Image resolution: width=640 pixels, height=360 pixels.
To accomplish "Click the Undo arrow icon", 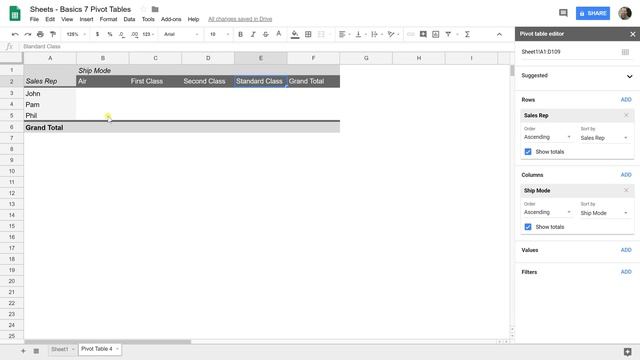I will (x=15, y=34).
